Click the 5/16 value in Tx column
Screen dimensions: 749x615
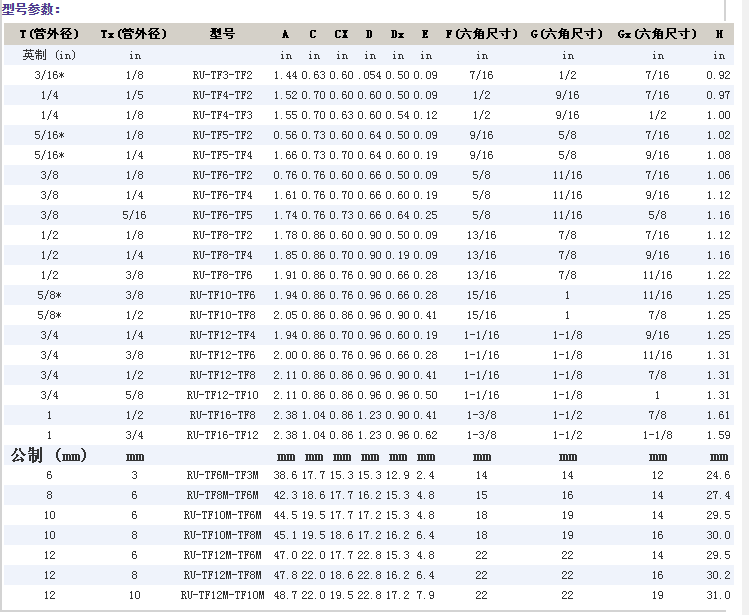134,216
